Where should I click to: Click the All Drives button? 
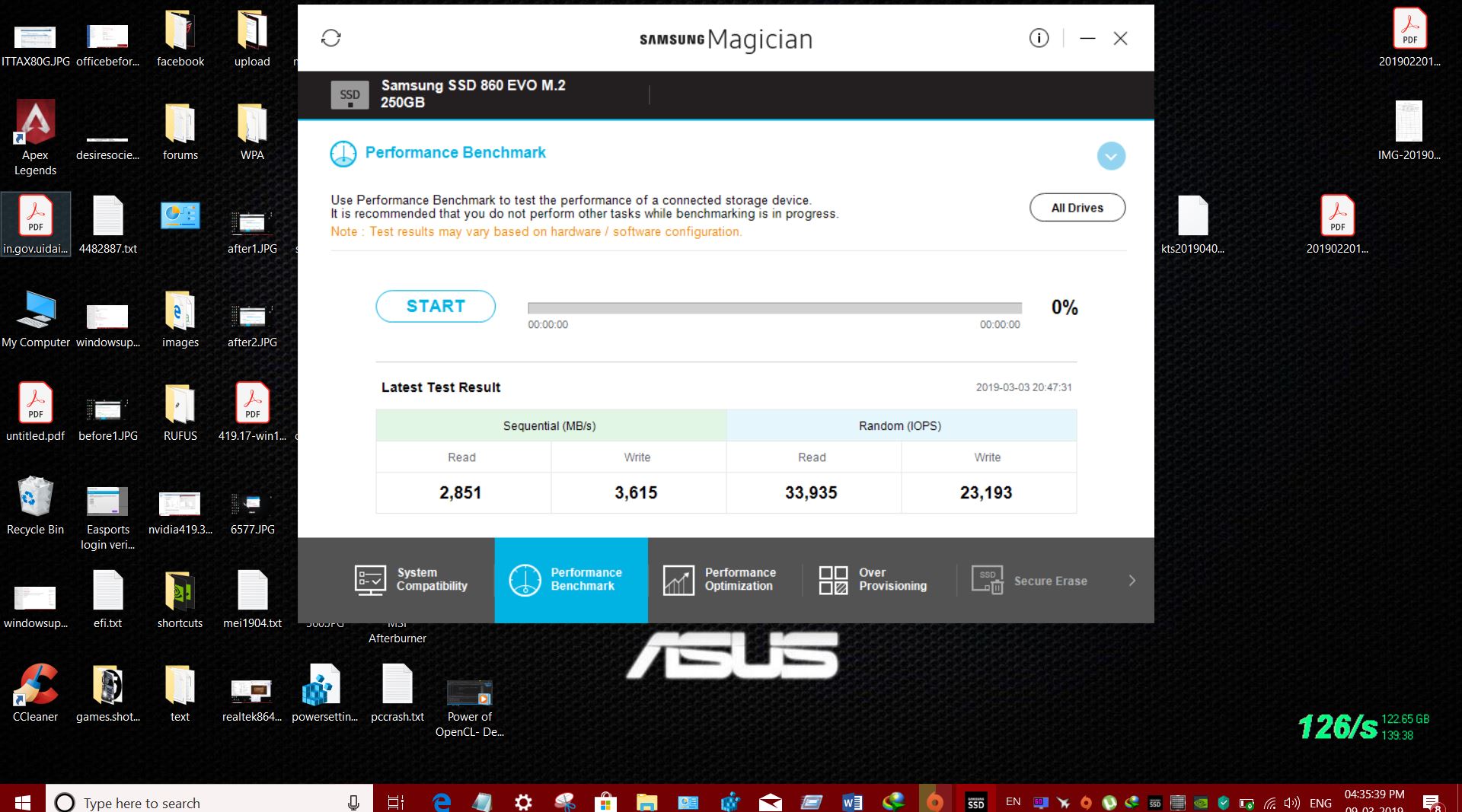coord(1077,208)
